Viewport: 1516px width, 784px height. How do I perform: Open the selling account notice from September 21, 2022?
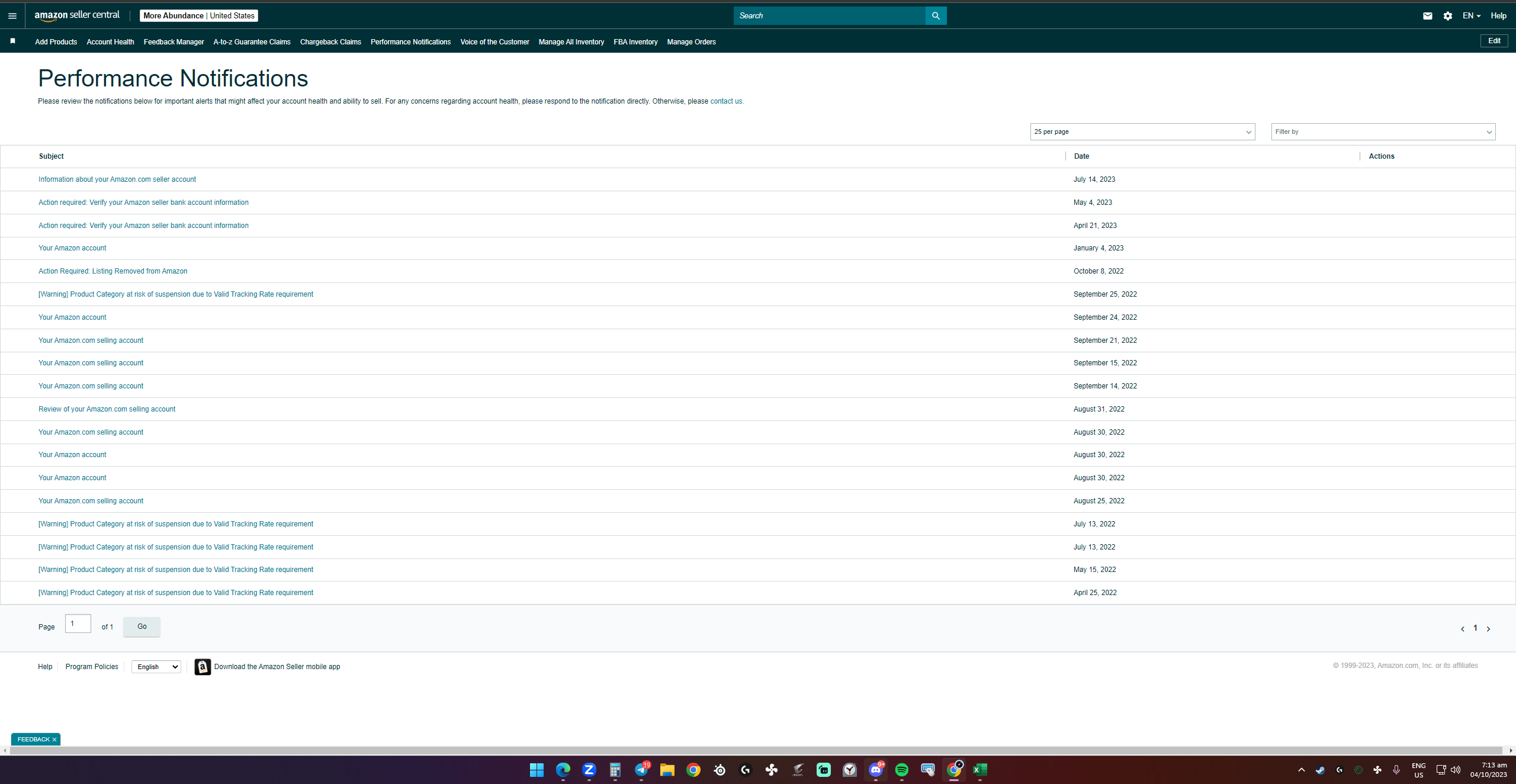[x=91, y=340]
